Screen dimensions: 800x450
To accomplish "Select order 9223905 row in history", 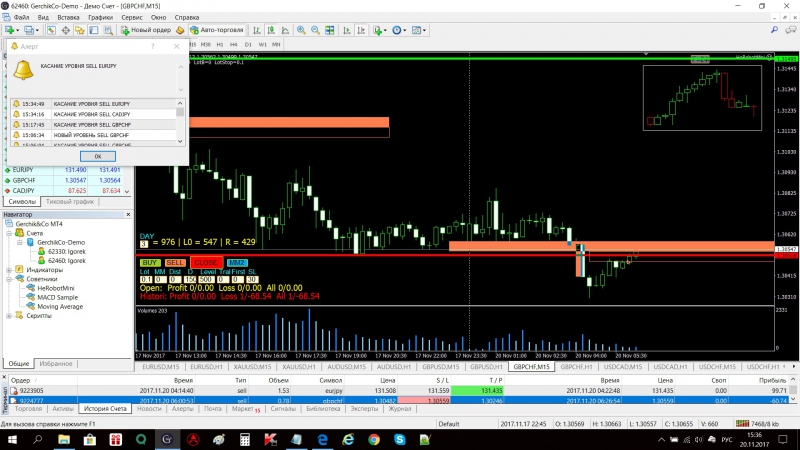I will pyautogui.click(x=398, y=390).
